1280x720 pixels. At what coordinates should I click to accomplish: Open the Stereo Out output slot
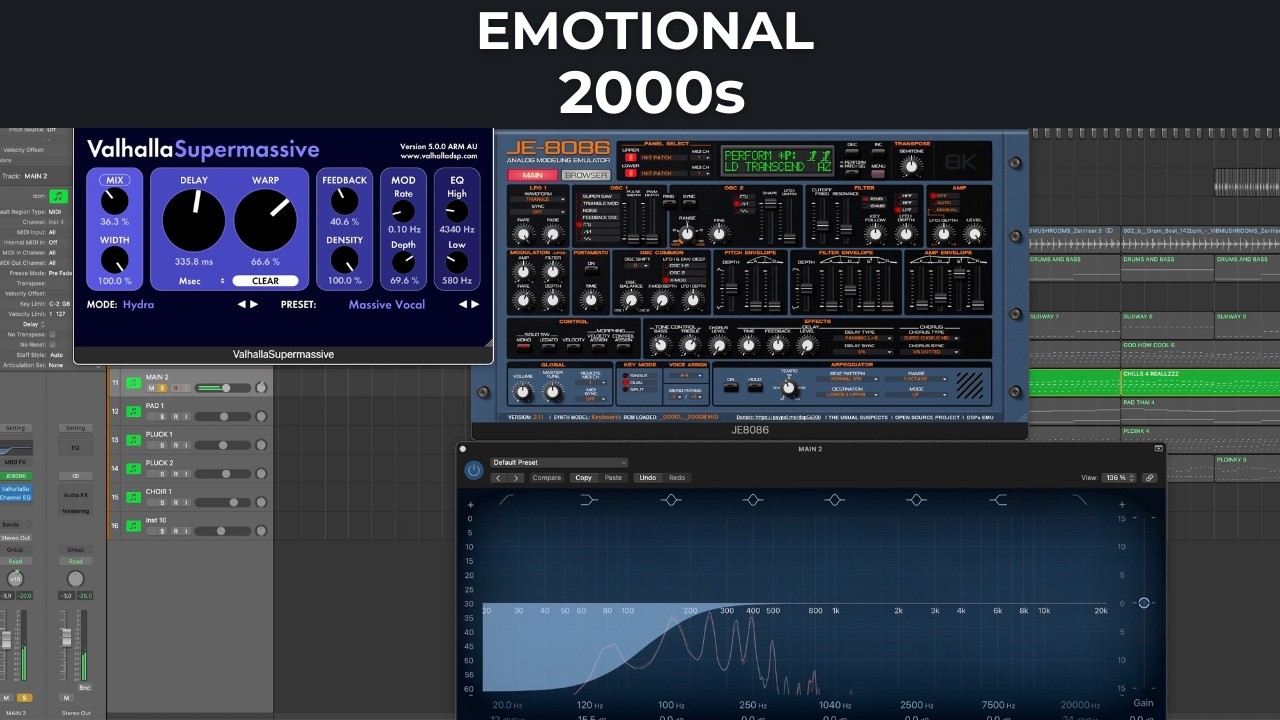(15, 537)
